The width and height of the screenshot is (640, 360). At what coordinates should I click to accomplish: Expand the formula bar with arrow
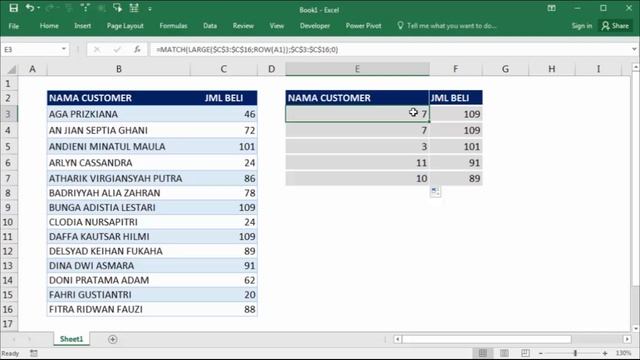pyautogui.click(x=634, y=49)
